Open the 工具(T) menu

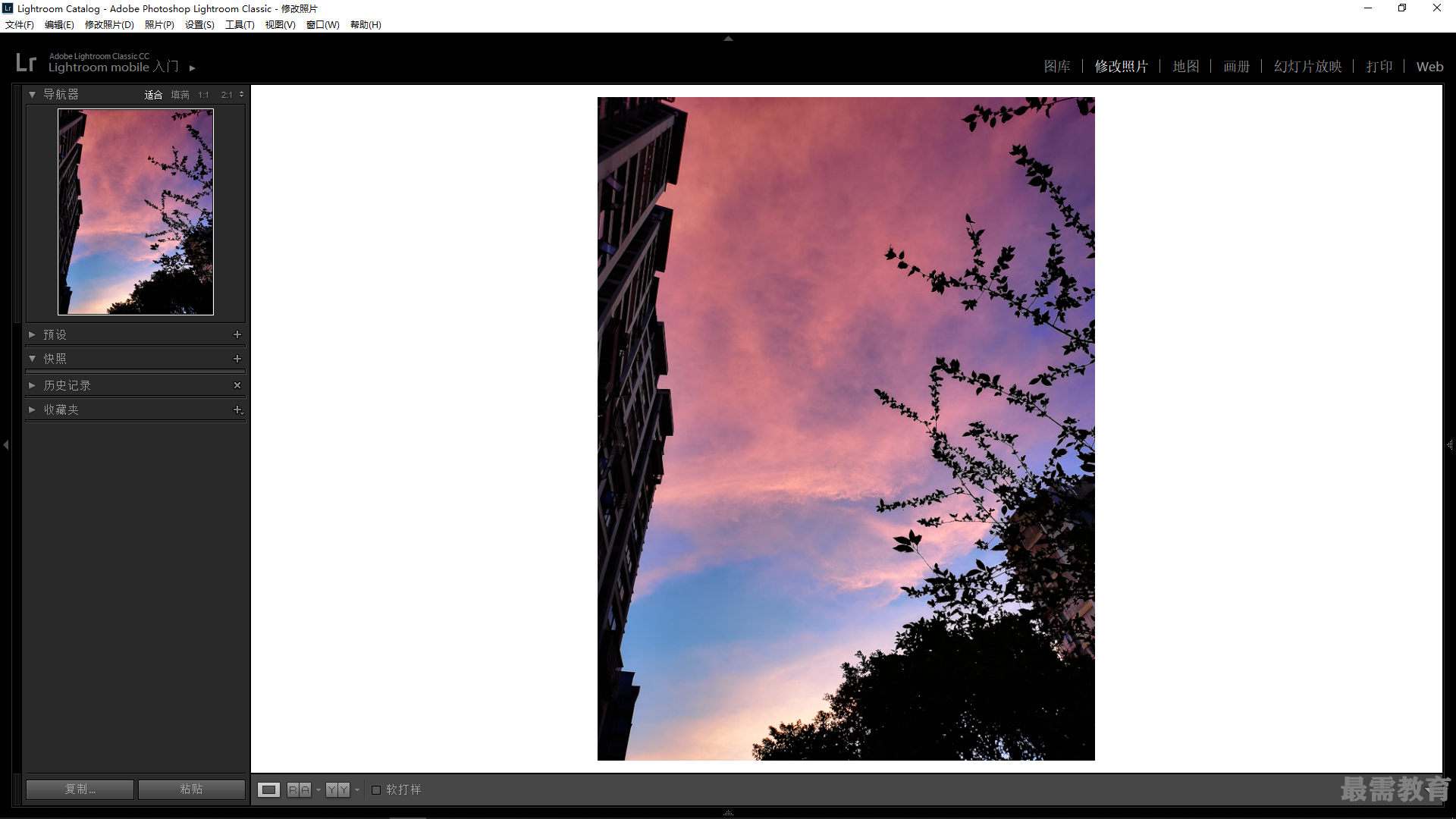(x=240, y=25)
